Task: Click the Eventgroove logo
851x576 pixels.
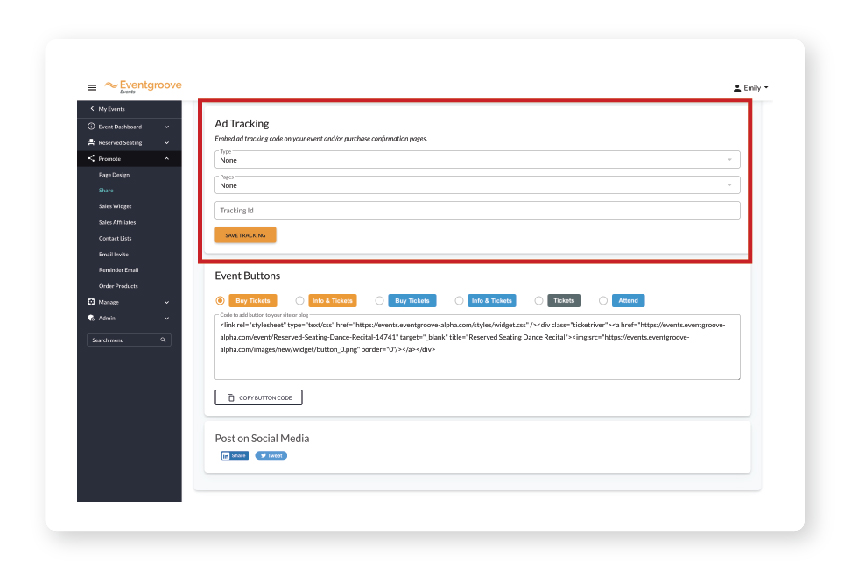Action: 143,86
